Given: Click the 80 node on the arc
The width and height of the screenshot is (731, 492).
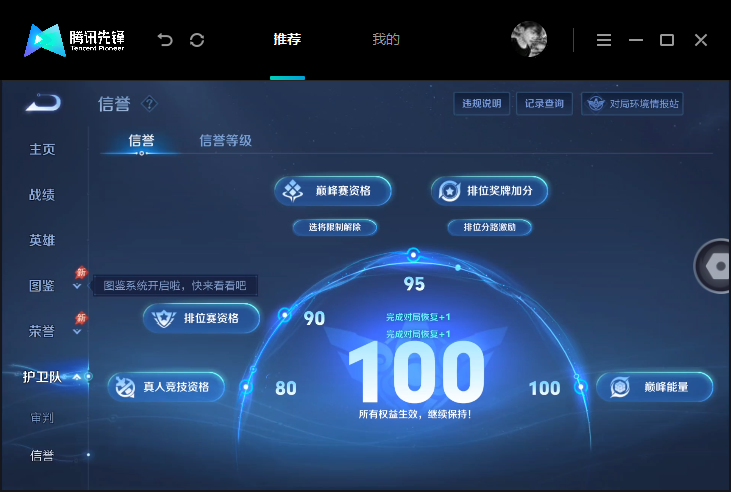Looking at the screenshot, I should point(246,387).
